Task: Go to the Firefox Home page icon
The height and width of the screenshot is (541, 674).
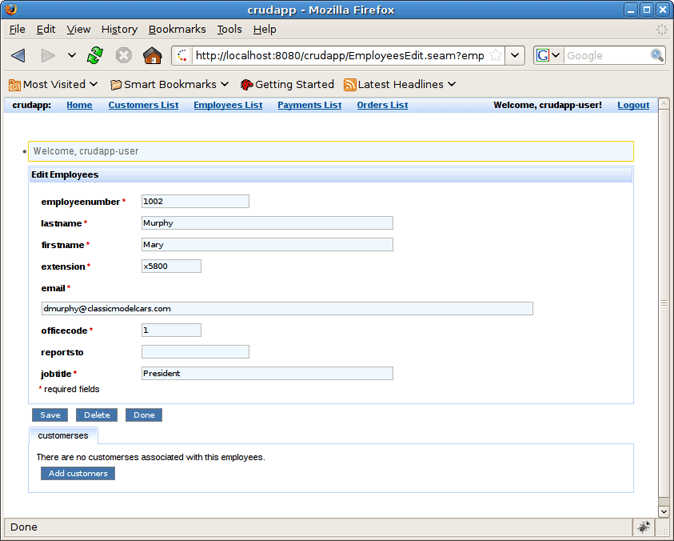Action: [152, 56]
